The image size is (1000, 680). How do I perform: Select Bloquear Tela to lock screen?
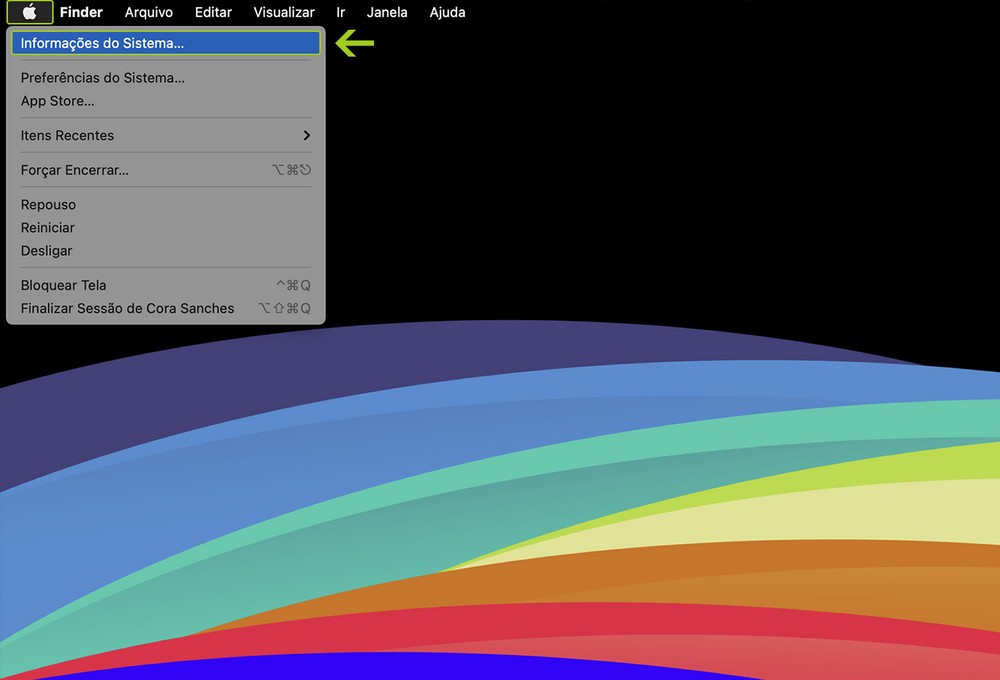(63, 285)
